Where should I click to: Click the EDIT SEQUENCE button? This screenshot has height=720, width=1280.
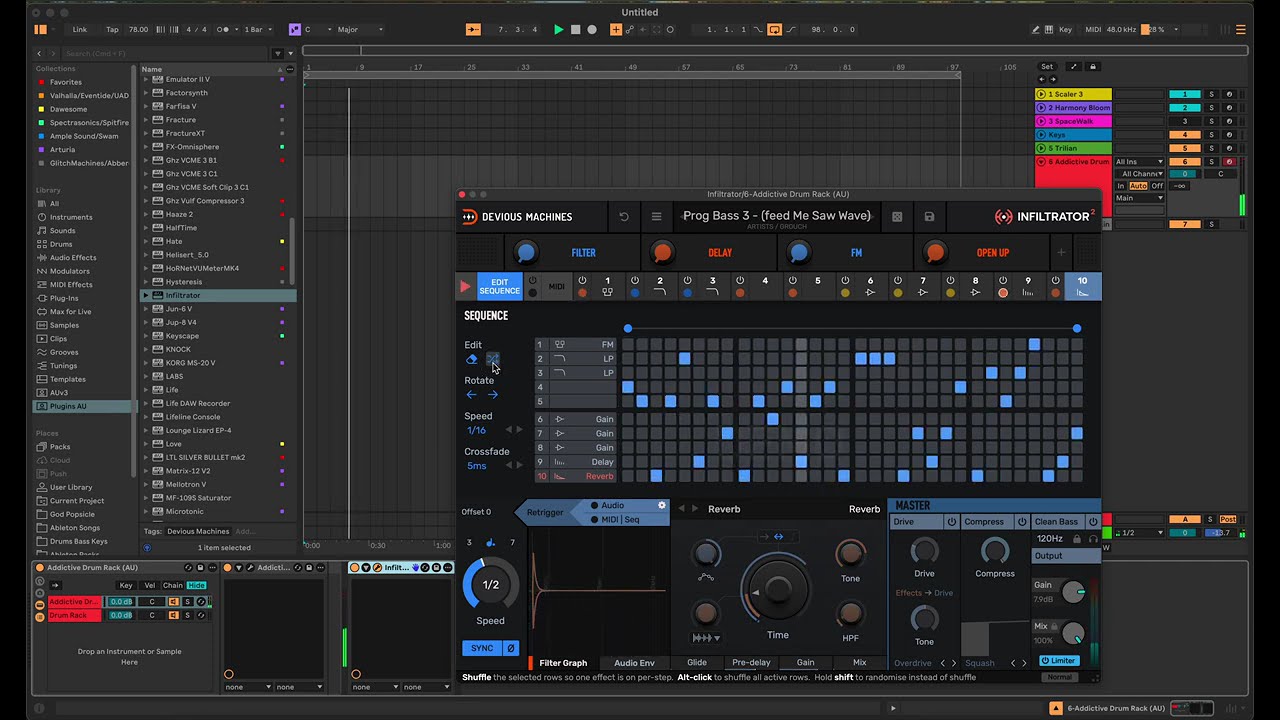(500, 287)
